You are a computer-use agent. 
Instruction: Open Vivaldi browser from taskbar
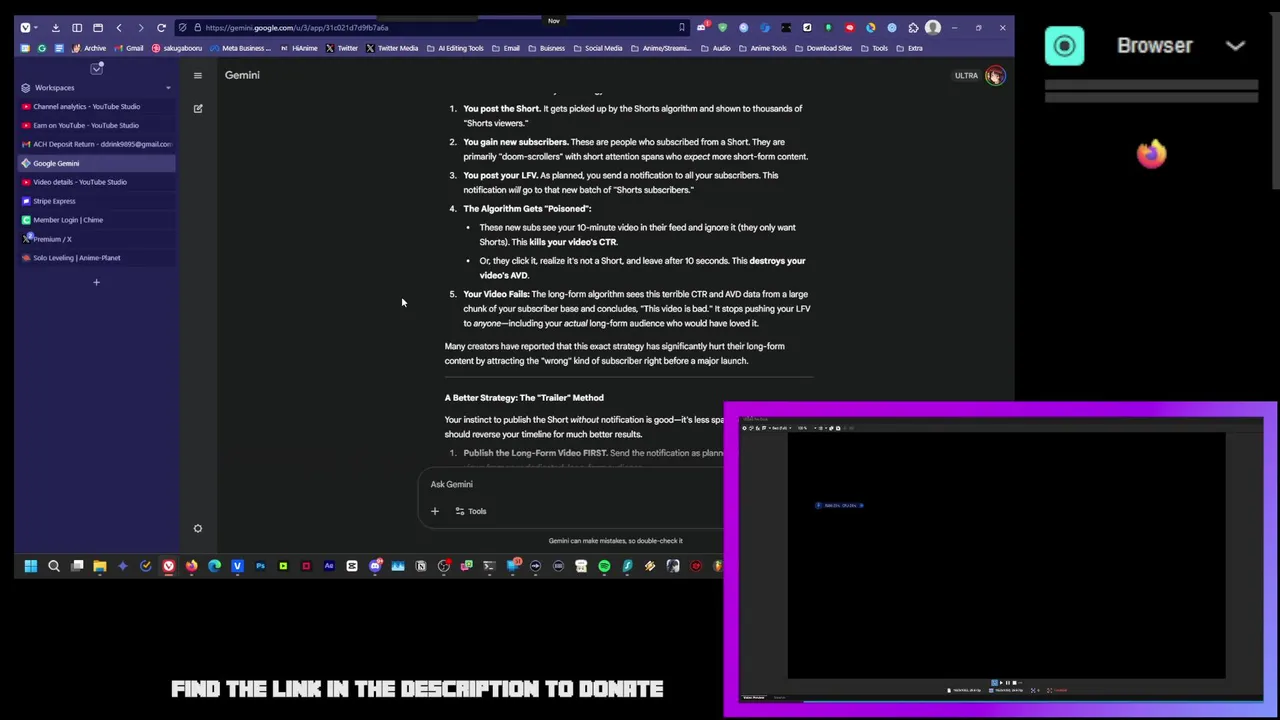(x=169, y=566)
